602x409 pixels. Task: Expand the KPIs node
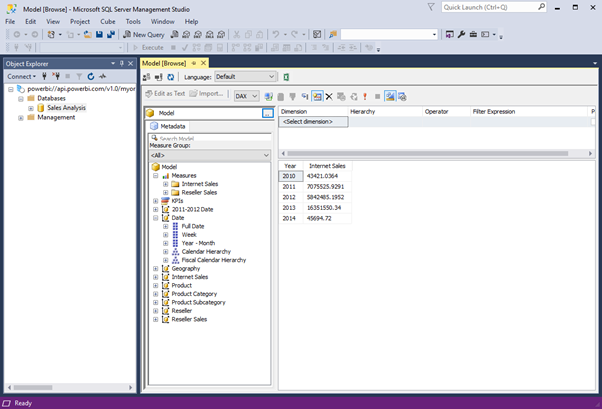tap(155, 201)
